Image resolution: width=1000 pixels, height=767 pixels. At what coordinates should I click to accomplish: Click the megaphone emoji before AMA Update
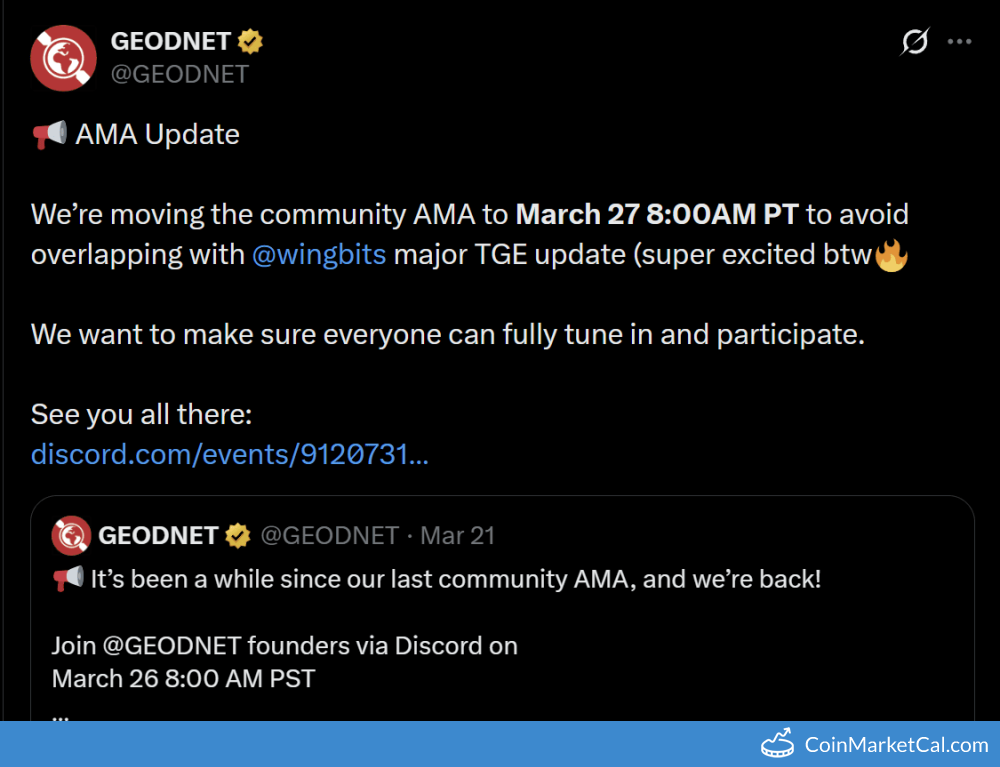coord(49,134)
